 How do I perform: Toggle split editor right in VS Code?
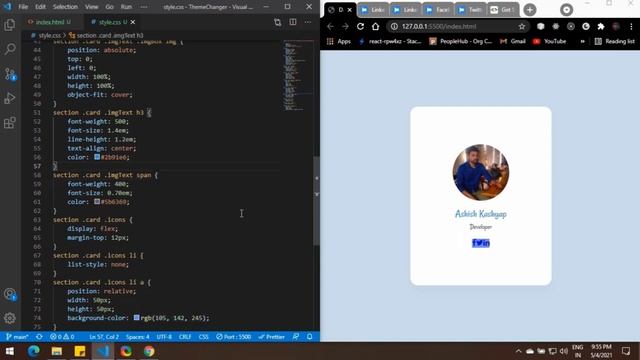point(293,22)
